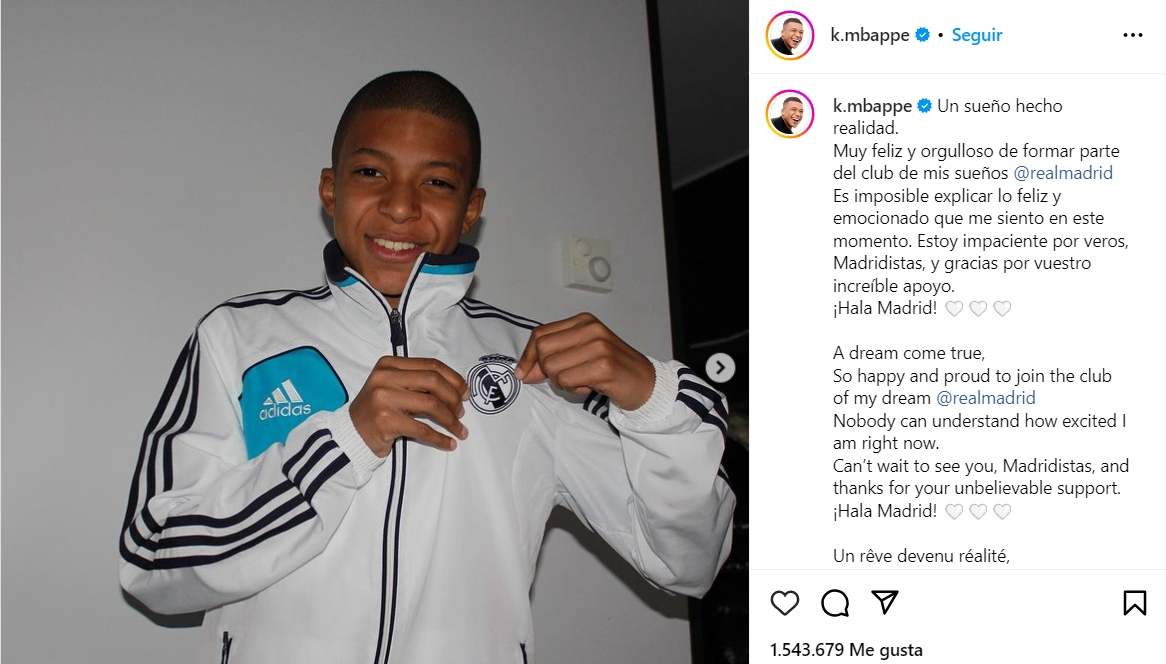1166x664 pixels.
Task: Click the verified badge beside header username
Action: click(922, 35)
